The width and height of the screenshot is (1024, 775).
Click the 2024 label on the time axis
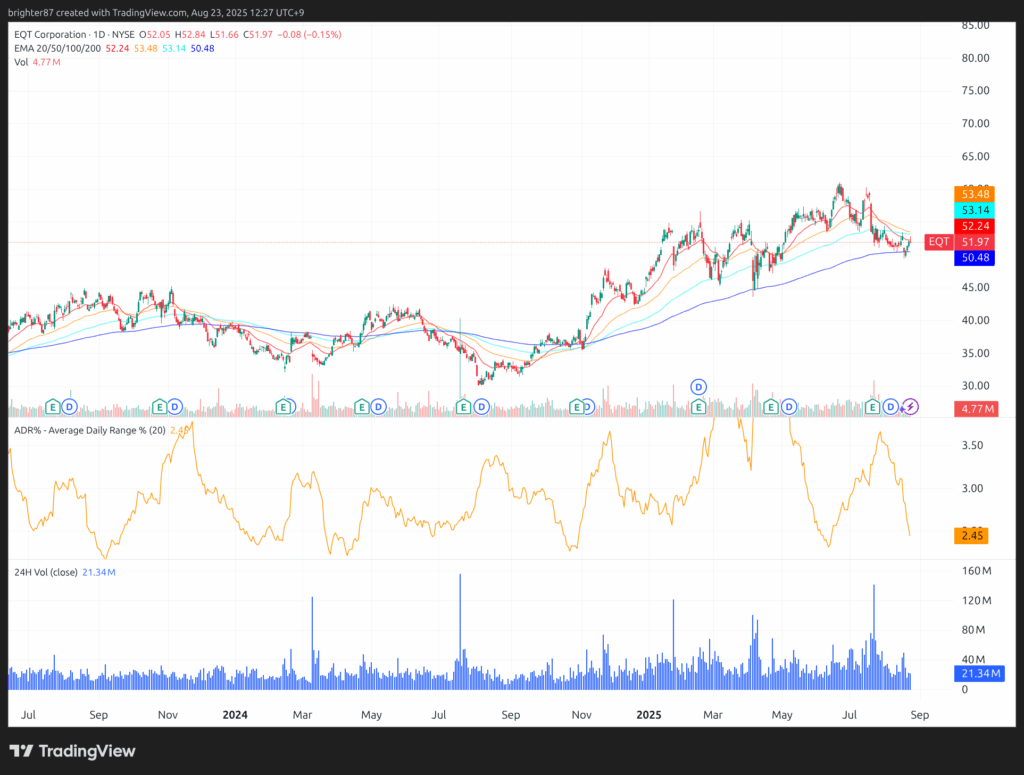[235, 715]
